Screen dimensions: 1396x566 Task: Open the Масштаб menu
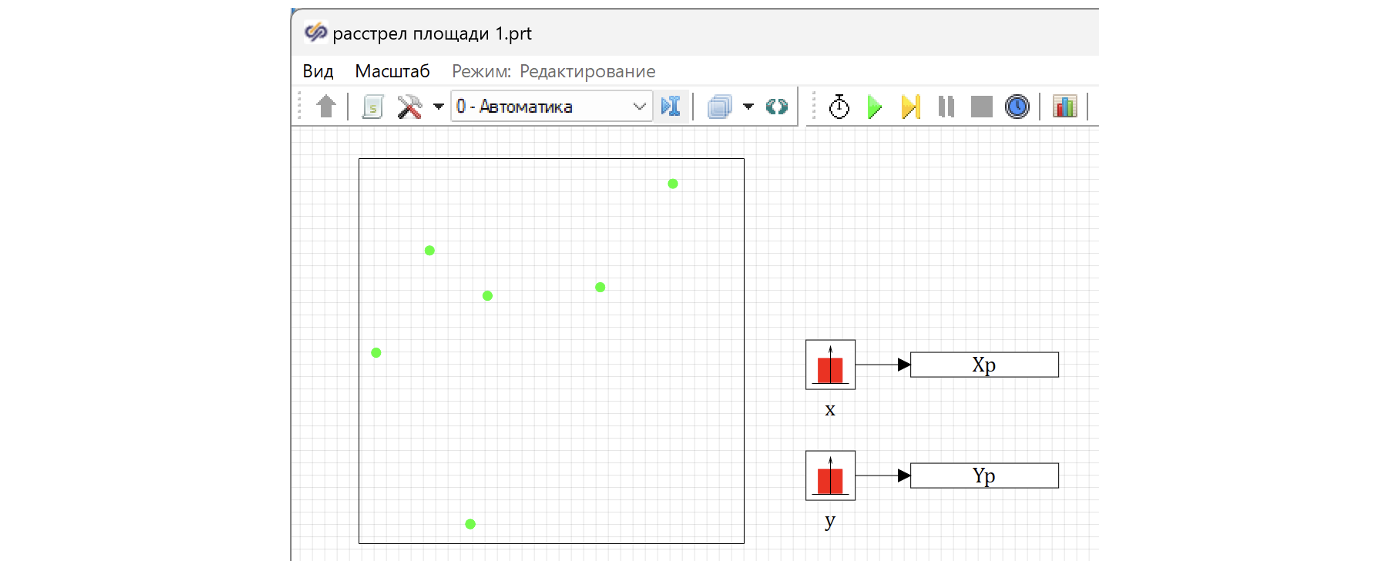392,71
